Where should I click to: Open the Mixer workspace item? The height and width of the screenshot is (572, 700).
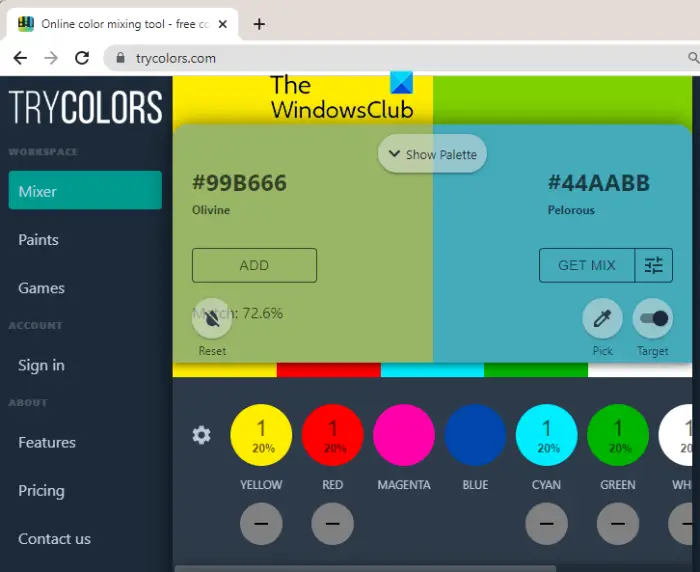coord(85,190)
